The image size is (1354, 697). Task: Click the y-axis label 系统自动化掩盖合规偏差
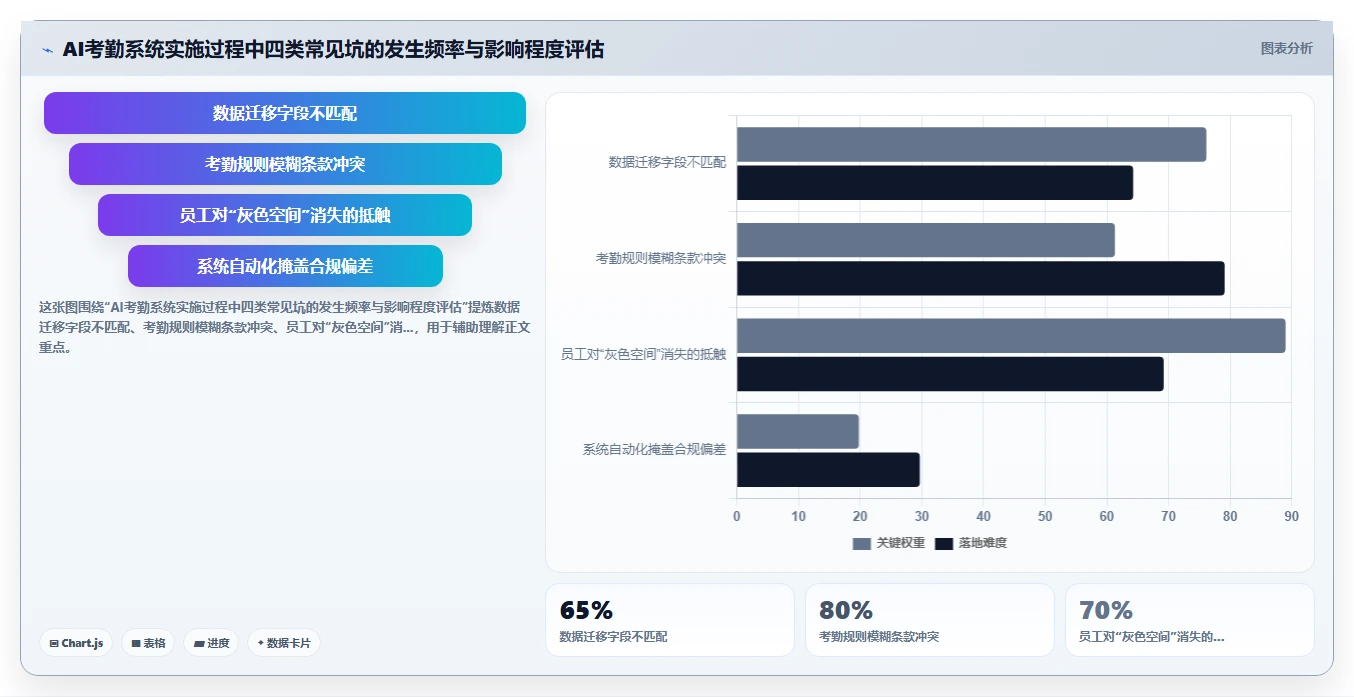[654, 450]
